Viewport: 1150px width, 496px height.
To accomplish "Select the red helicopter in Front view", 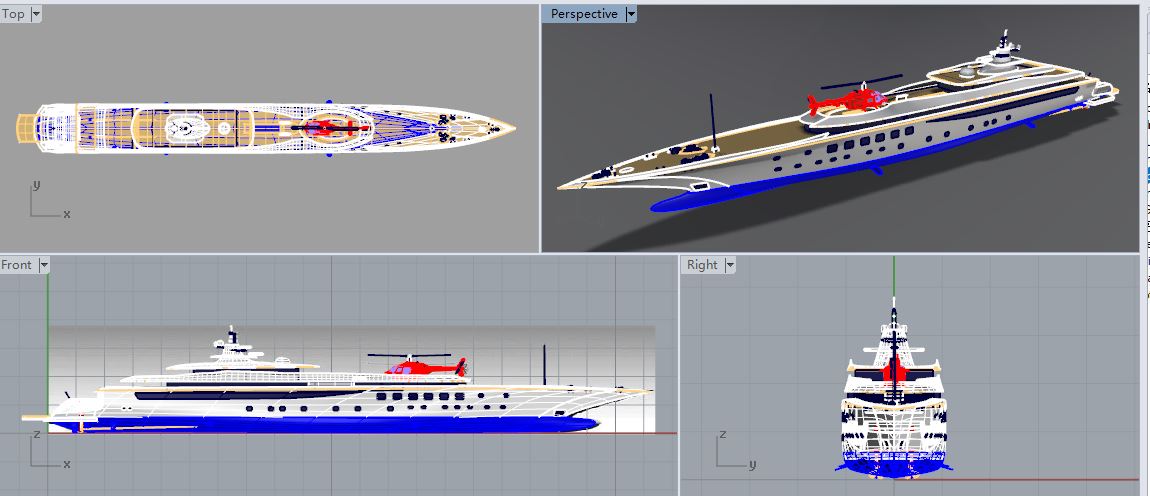I will pyautogui.click(x=425, y=365).
